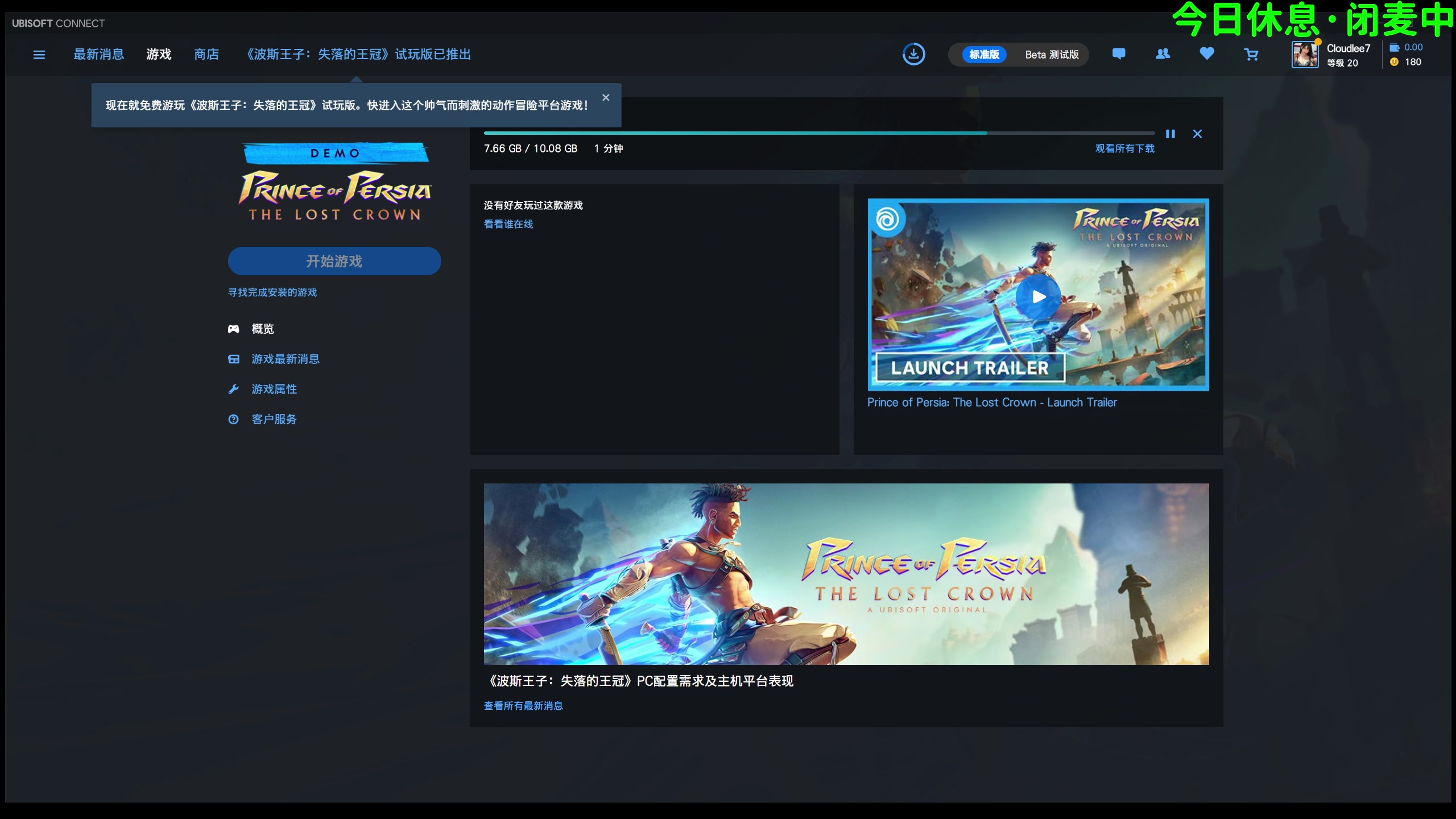The height and width of the screenshot is (819, 1456).
Task: Switch to the Beta 测试版 channel
Action: click(x=1052, y=55)
